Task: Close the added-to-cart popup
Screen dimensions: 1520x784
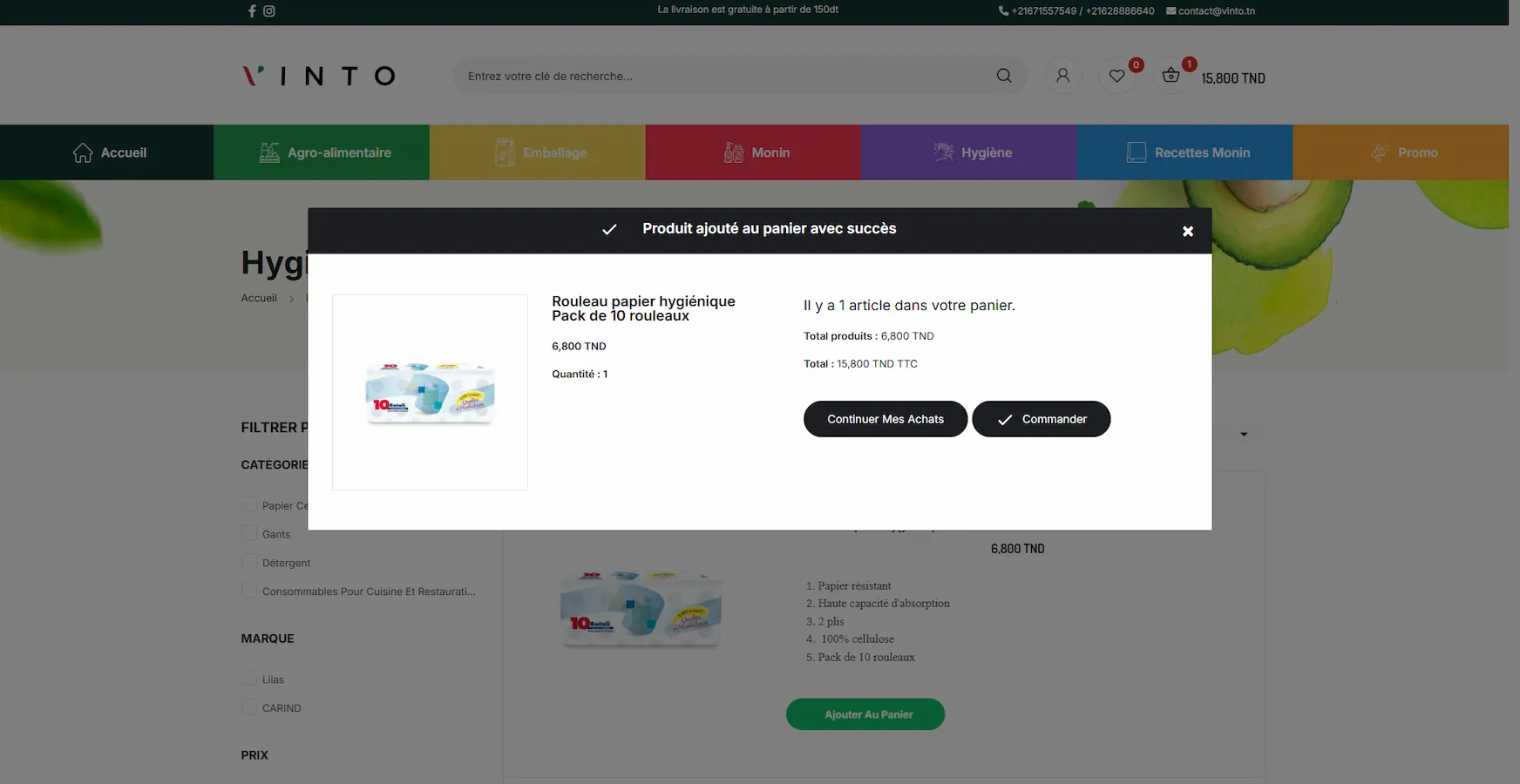Action: click(x=1187, y=231)
